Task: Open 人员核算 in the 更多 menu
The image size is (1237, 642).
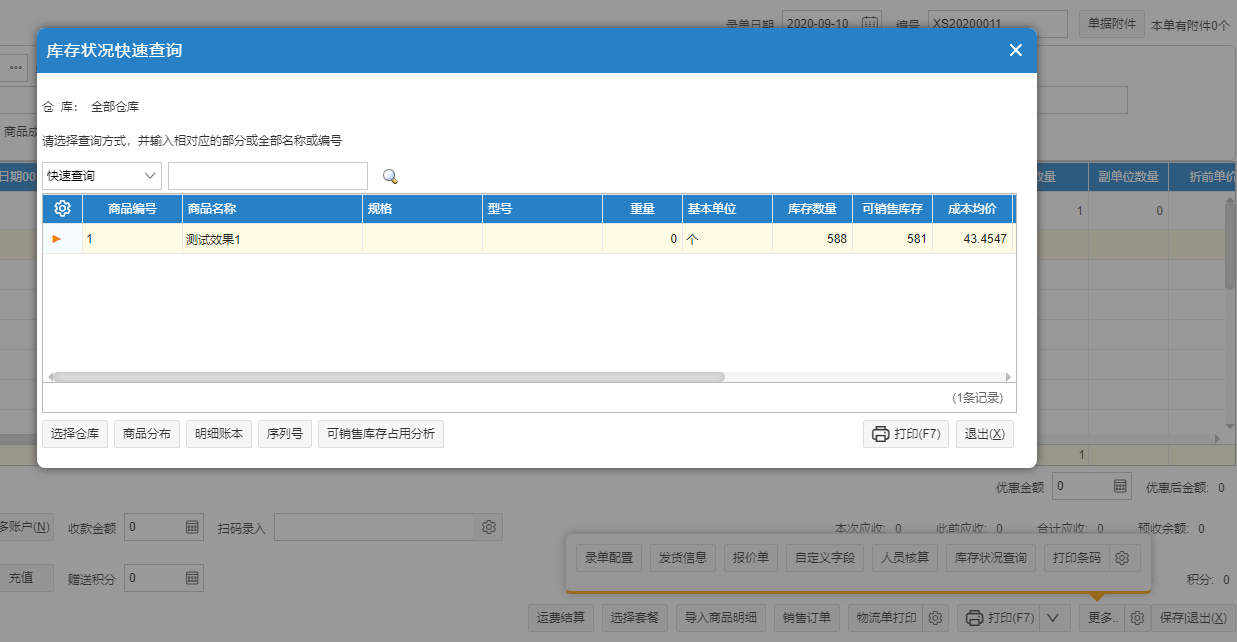Action: tap(905, 557)
